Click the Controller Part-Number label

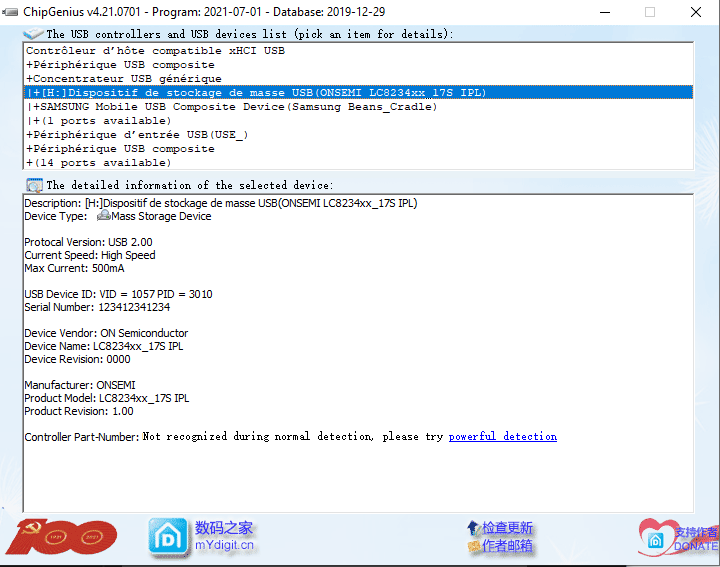click(82, 437)
